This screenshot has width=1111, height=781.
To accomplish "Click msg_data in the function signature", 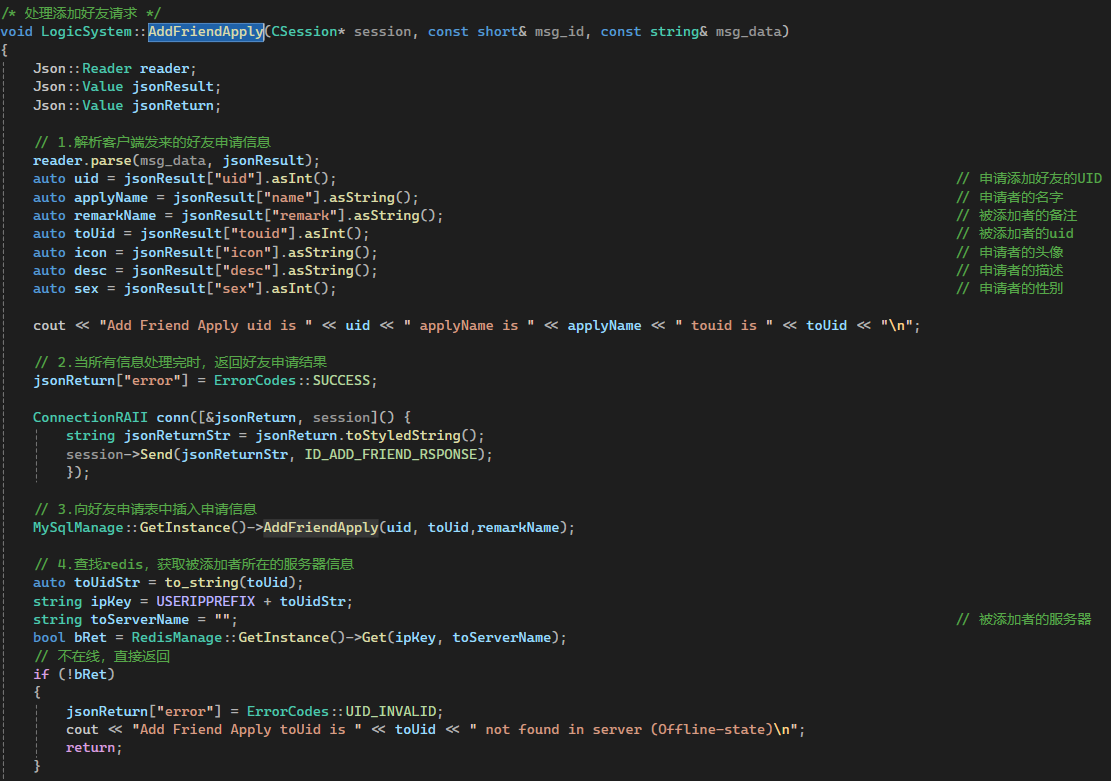I will tap(748, 31).
